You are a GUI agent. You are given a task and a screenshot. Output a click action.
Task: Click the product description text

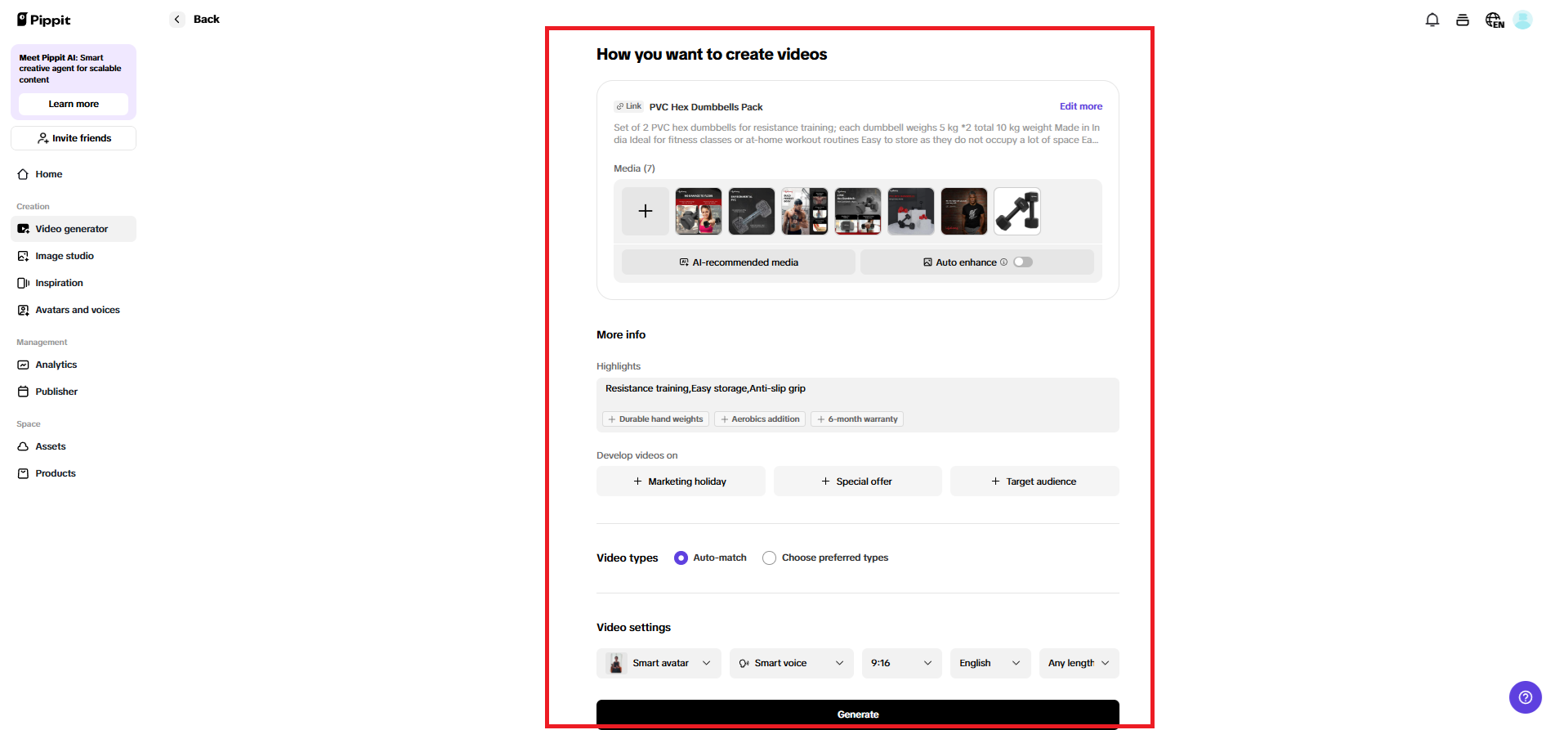857,134
